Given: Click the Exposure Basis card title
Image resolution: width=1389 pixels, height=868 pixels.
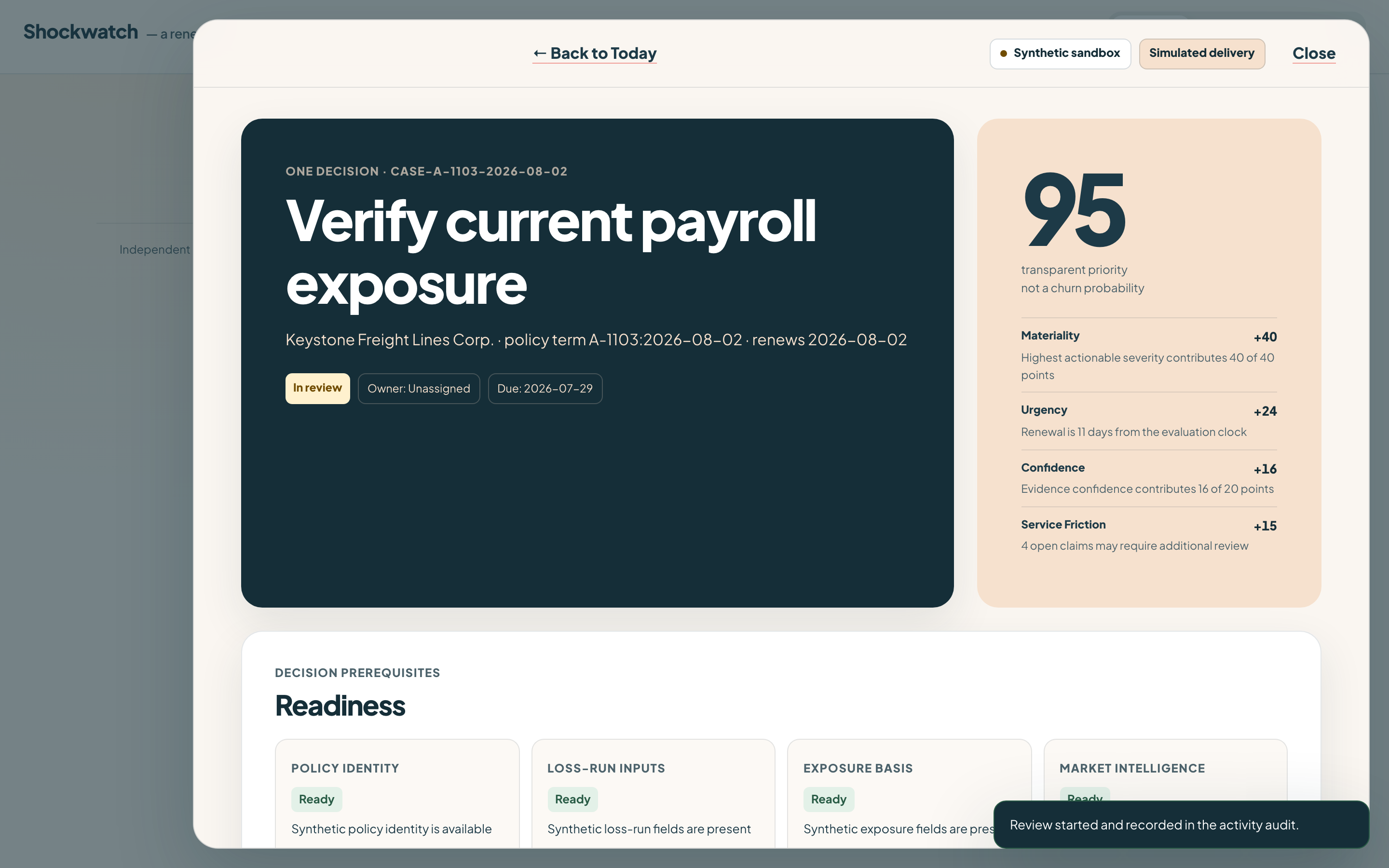Looking at the screenshot, I should pos(858,769).
